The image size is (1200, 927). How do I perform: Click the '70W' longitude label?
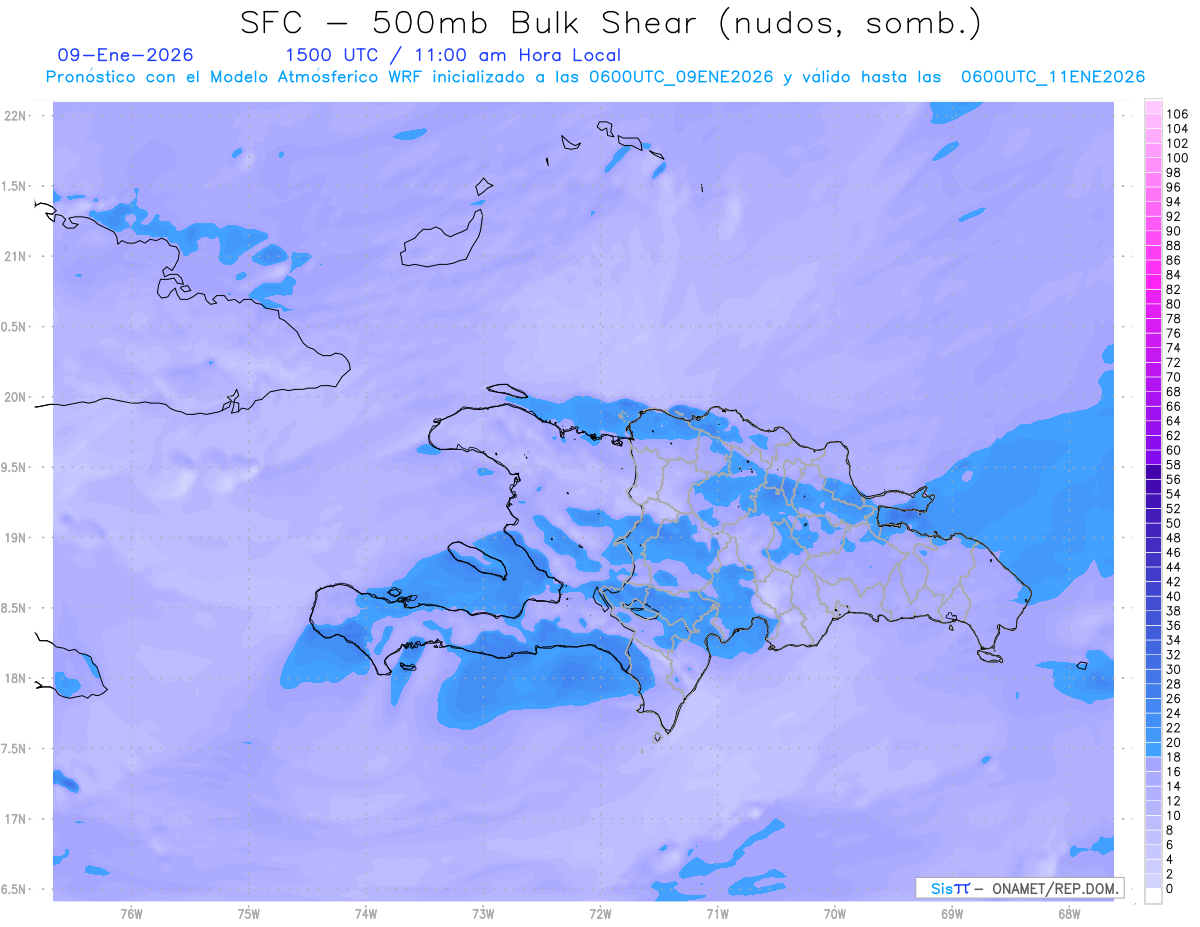click(x=835, y=914)
